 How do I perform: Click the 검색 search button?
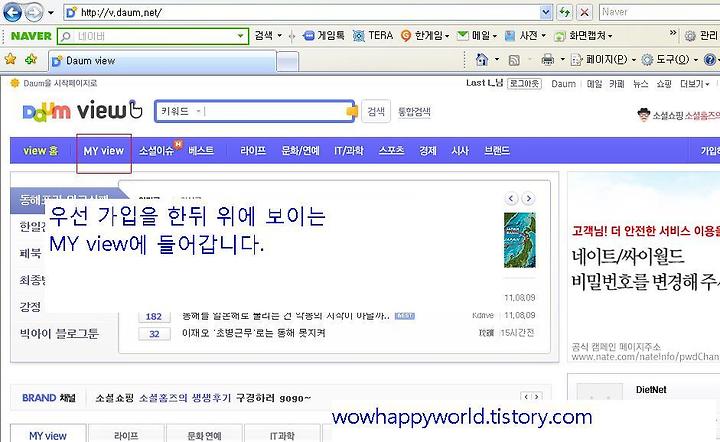click(x=376, y=111)
